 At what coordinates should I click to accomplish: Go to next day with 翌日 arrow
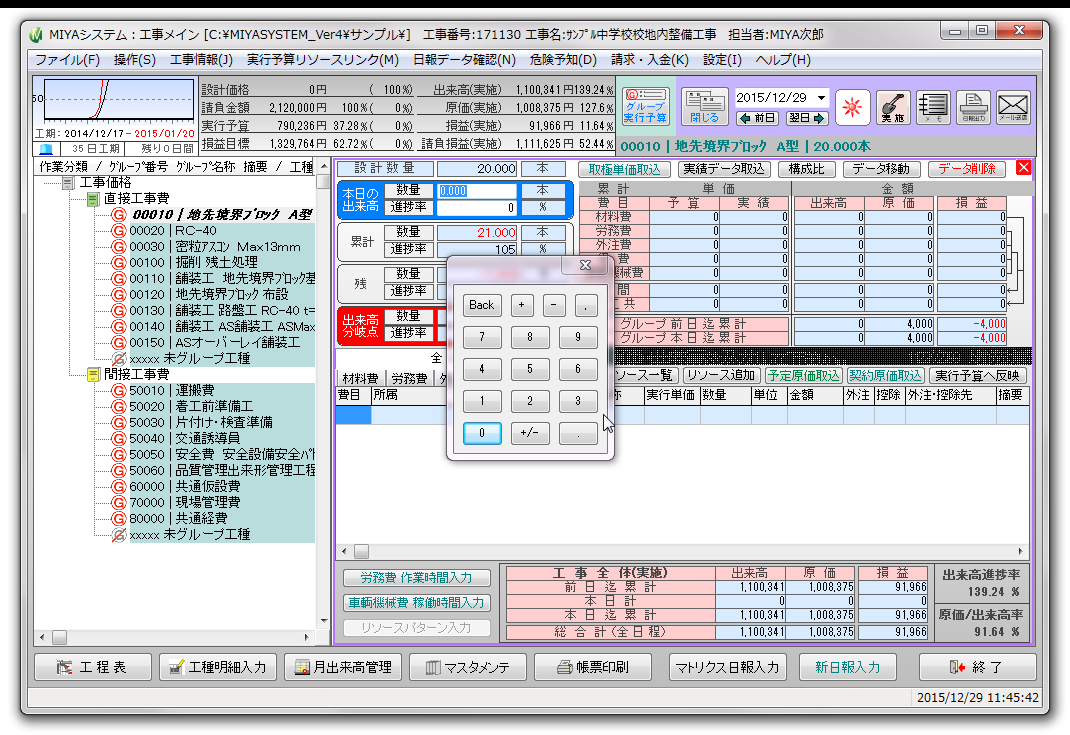[807, 118]
